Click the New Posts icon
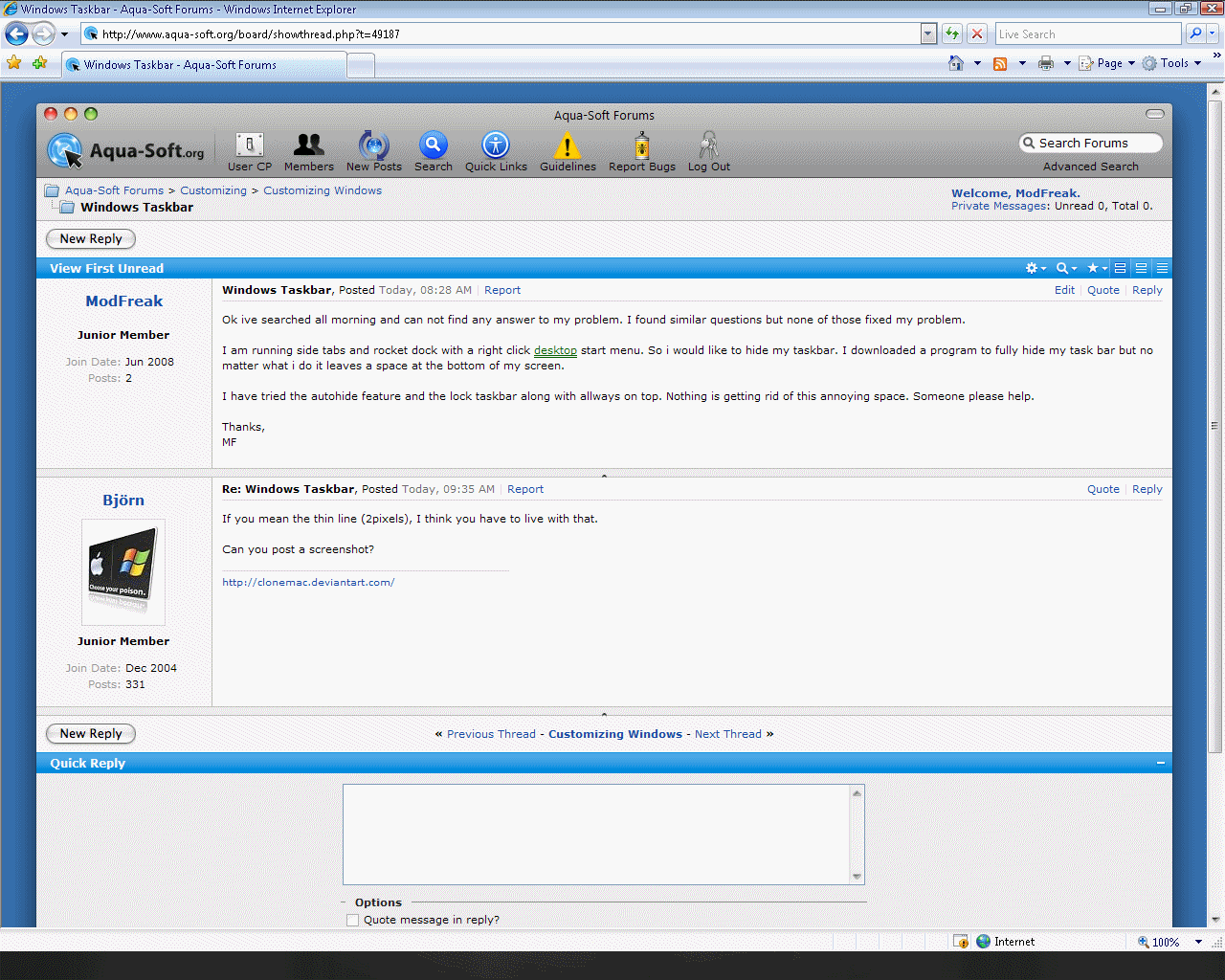 tap(374, 145)
